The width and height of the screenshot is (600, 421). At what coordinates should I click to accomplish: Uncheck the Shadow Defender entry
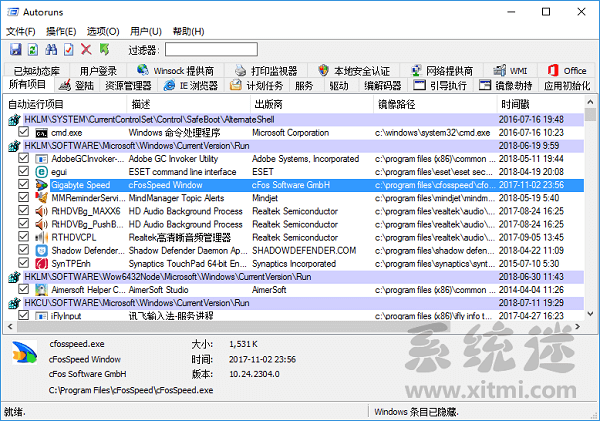(x=24, y=250)
